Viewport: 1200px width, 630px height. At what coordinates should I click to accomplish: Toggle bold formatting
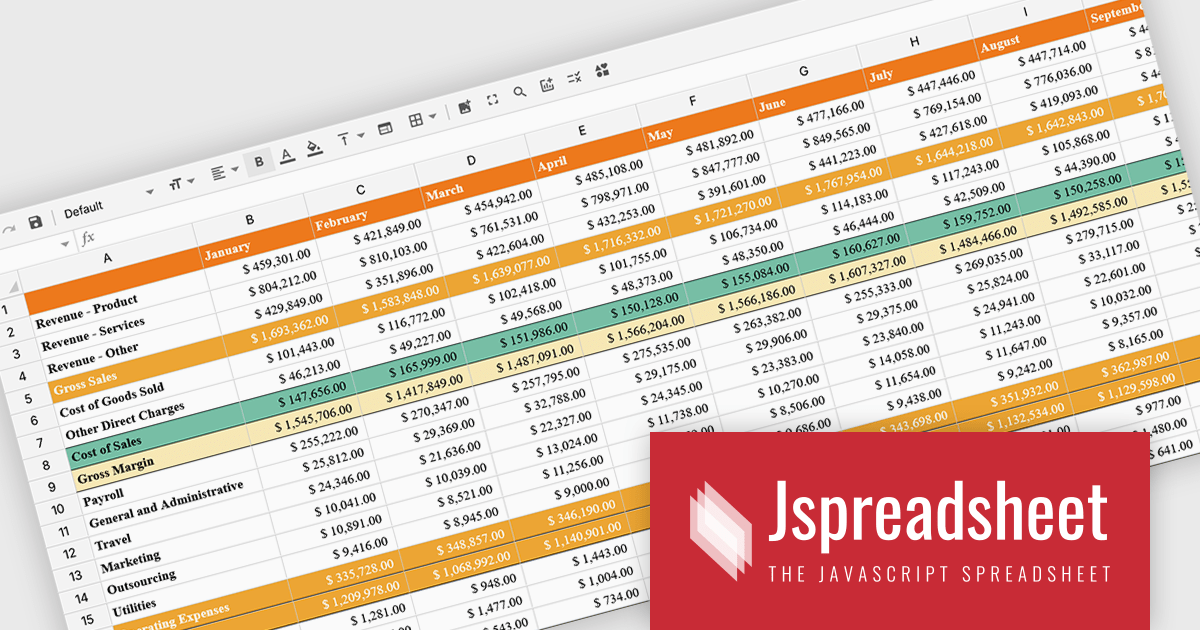260,162
